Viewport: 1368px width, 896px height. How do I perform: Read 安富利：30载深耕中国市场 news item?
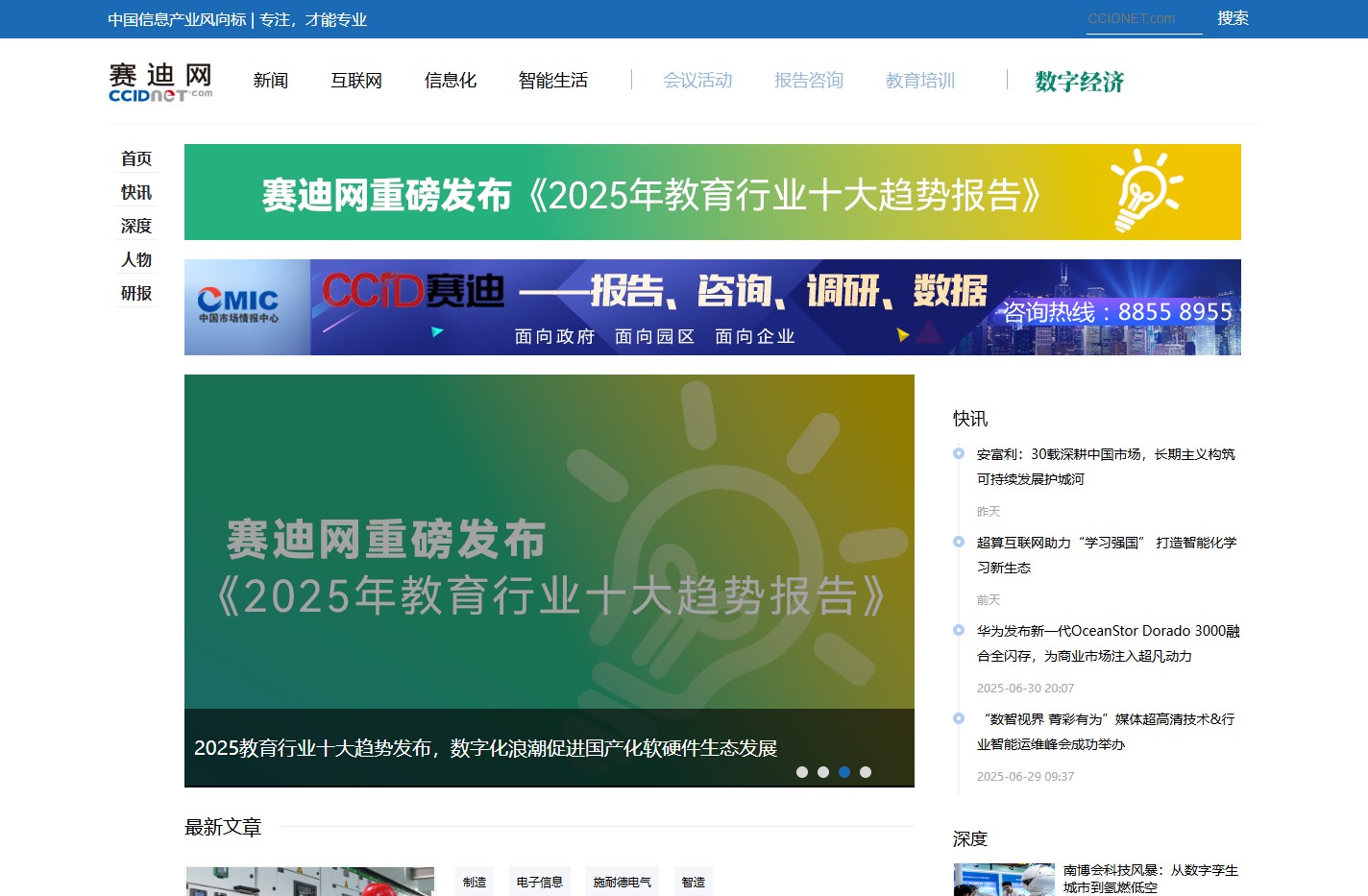click(1106, 467)
